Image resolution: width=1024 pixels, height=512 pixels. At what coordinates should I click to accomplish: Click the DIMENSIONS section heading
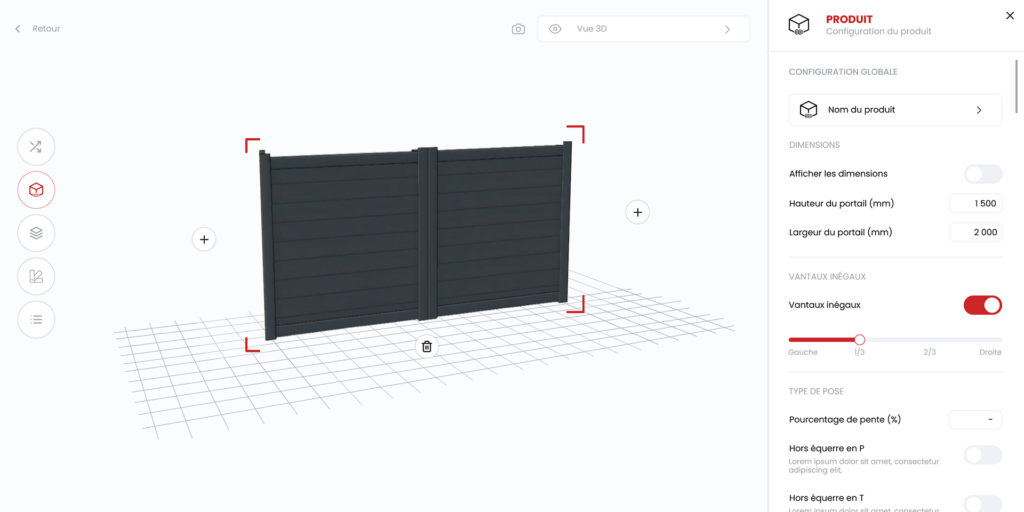(x=814, y=145)
